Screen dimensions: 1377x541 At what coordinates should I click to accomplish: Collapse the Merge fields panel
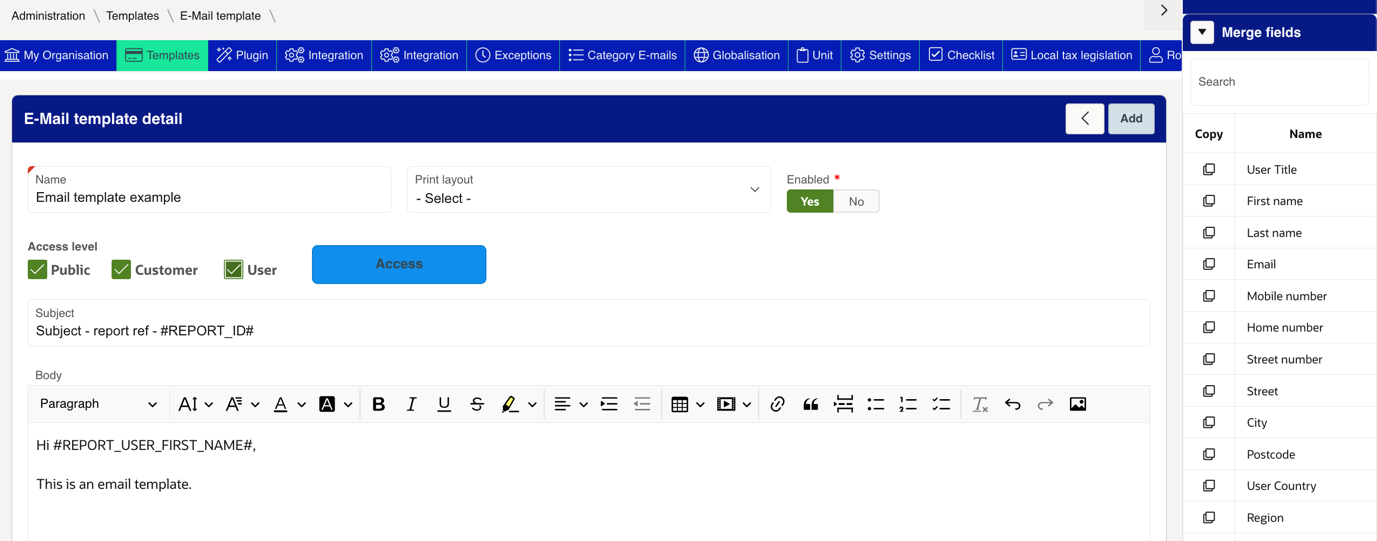1202,32
